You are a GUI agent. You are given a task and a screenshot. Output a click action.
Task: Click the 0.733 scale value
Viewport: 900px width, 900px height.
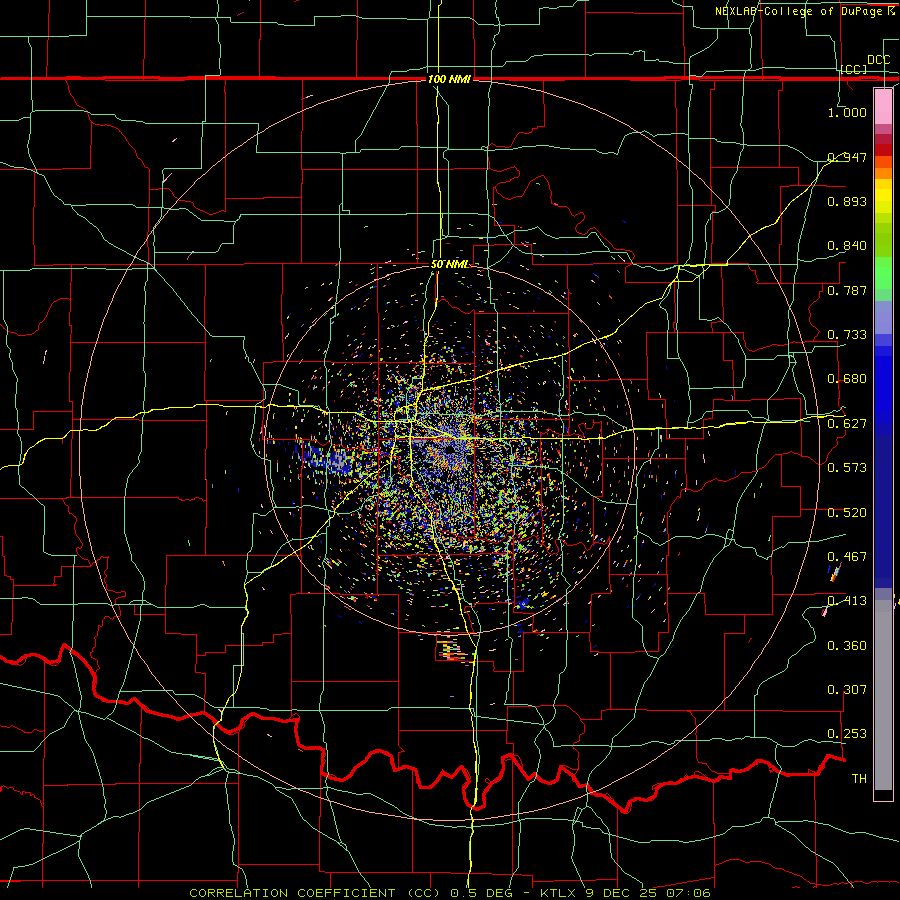click(x=847, y=335)
